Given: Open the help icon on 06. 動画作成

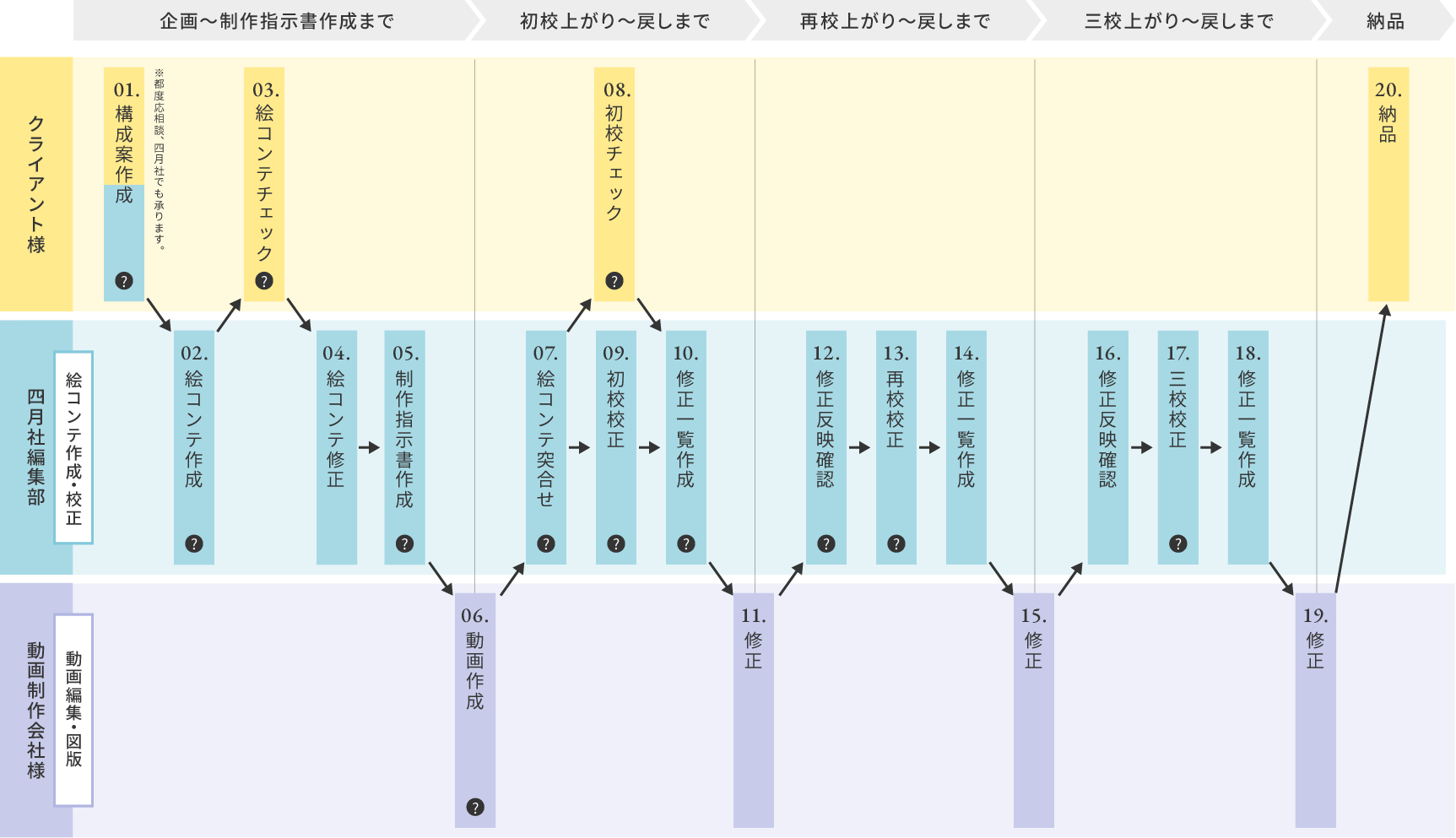Looking at the screenshot, I should click(475, 807).
